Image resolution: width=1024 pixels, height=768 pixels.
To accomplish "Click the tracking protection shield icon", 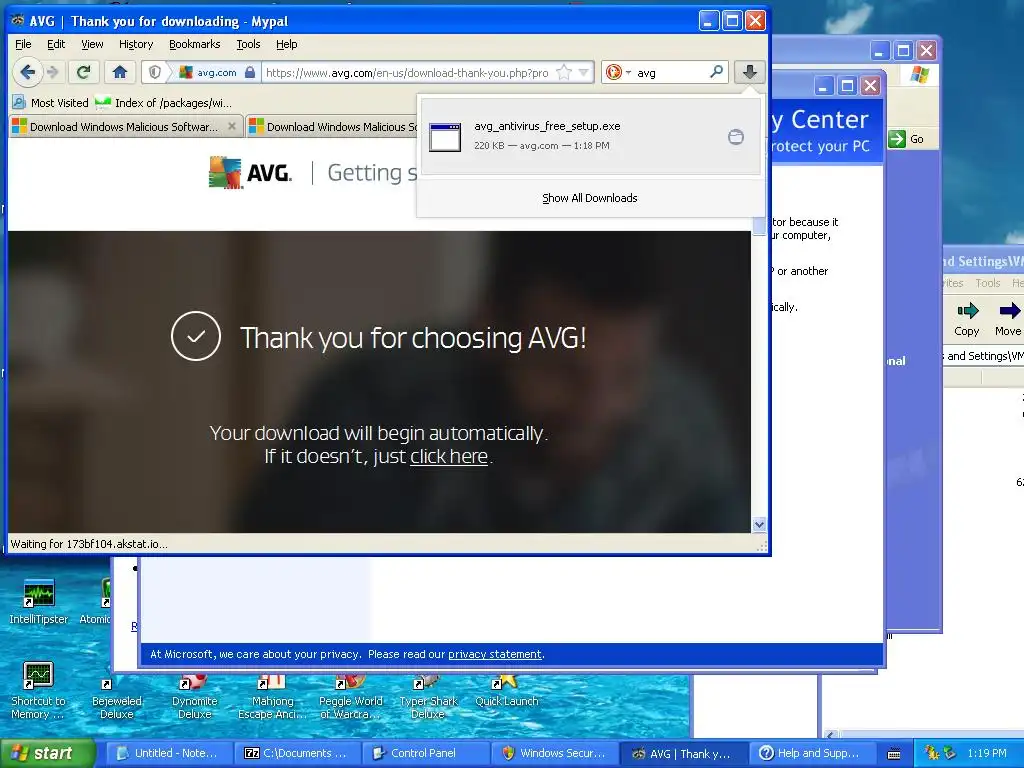I will [155, 72].
